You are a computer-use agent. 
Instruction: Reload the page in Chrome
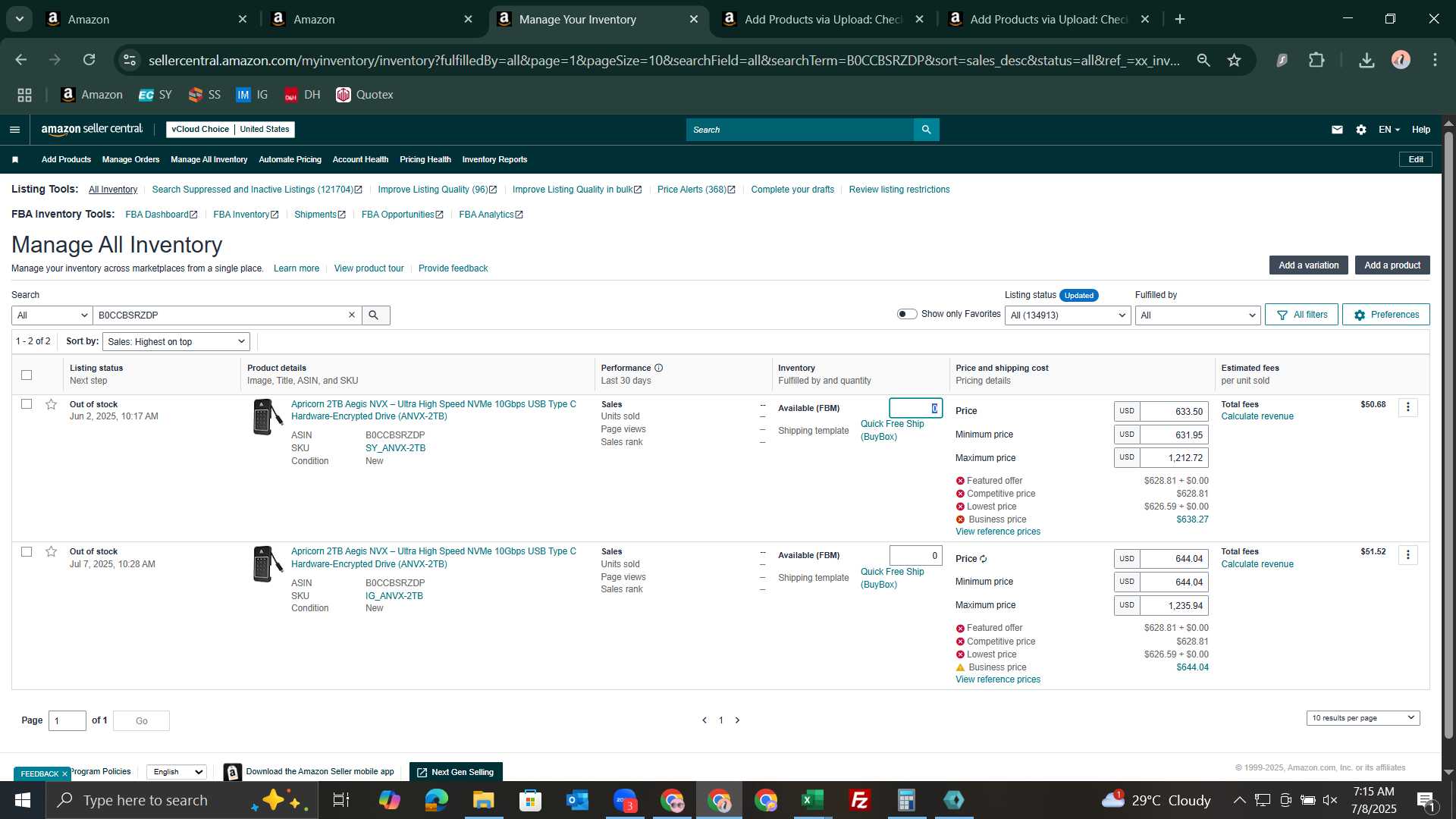[x=89, y=60]
